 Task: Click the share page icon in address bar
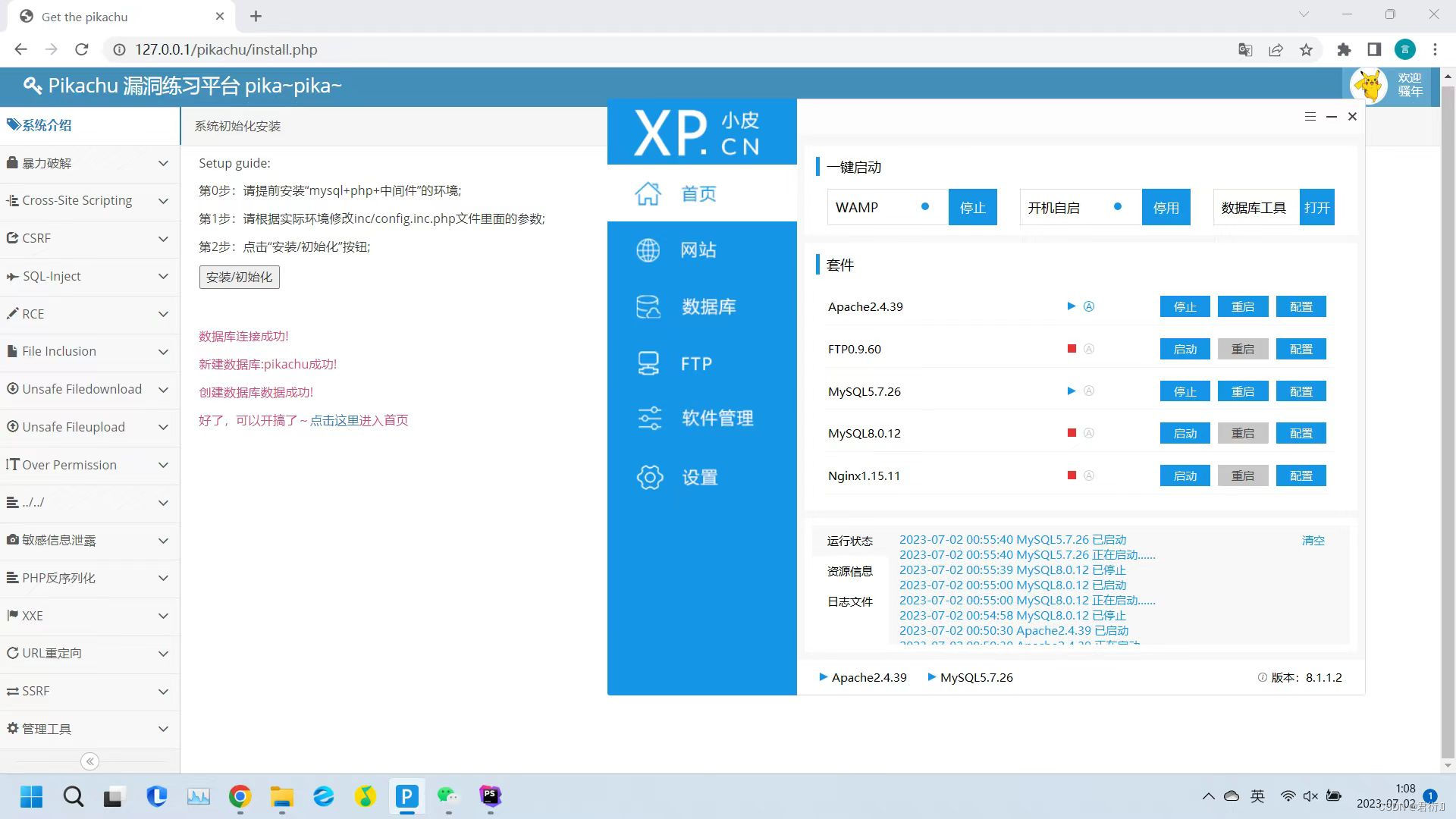coord(1276,50)
